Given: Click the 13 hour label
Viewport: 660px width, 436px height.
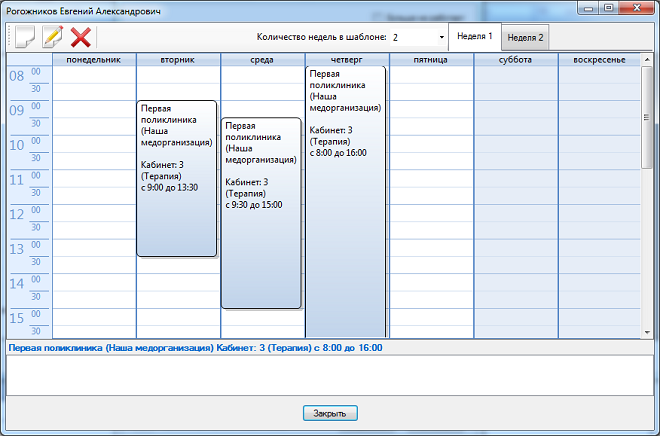Looking at the screenshot, I should [17, 250].
